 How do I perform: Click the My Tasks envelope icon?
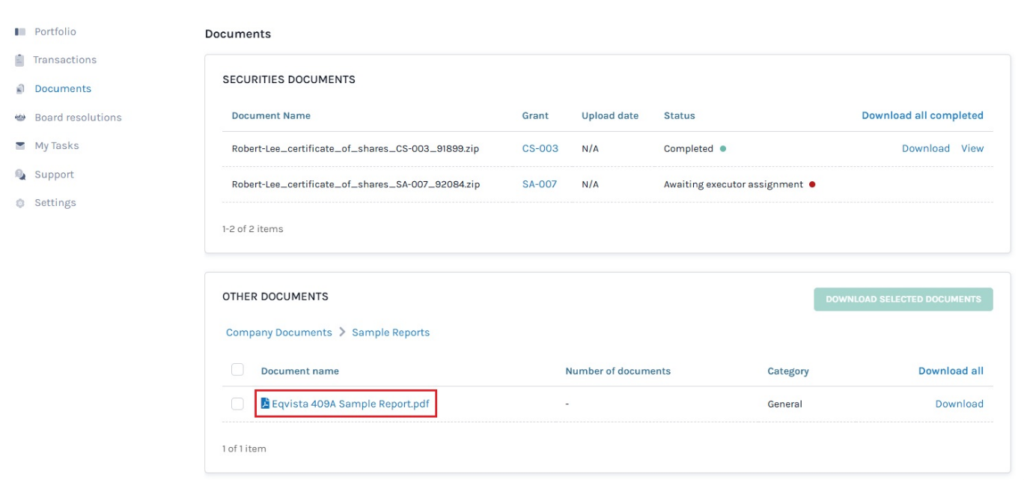[x=20, y=146]
